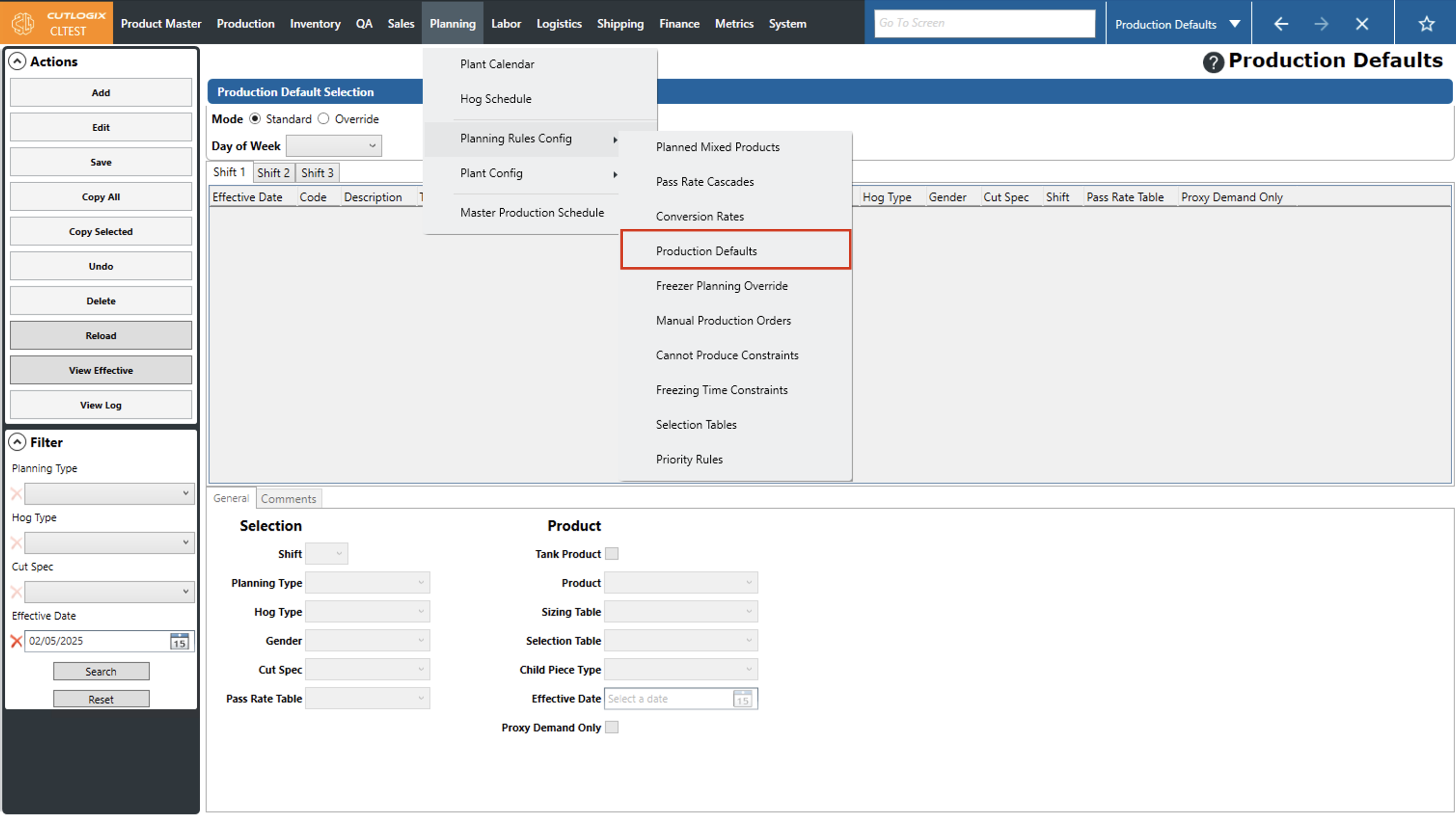Open the Day of Week dropdown

334,146
